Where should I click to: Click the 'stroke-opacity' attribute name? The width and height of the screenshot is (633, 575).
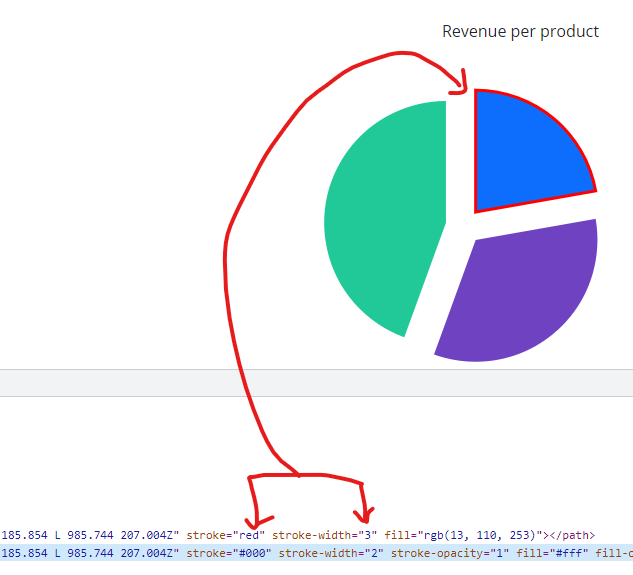[x=436, y=553]
